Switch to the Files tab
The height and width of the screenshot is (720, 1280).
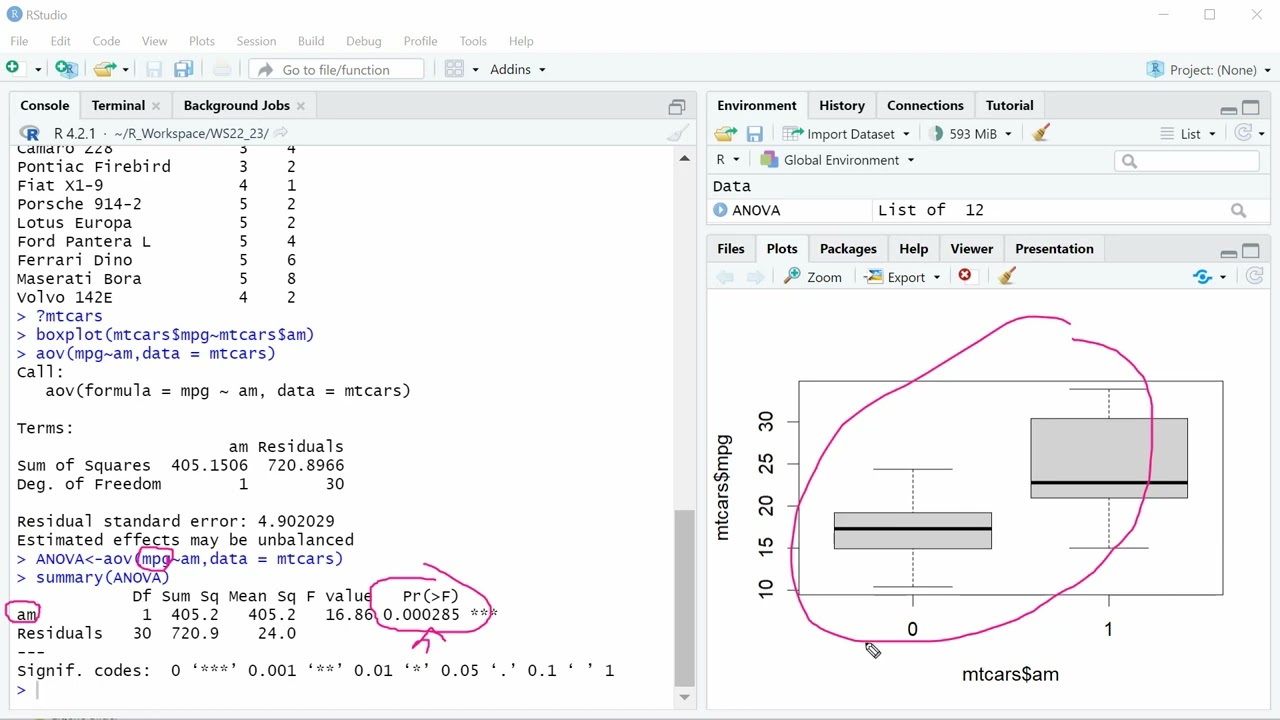pos(731,249)
